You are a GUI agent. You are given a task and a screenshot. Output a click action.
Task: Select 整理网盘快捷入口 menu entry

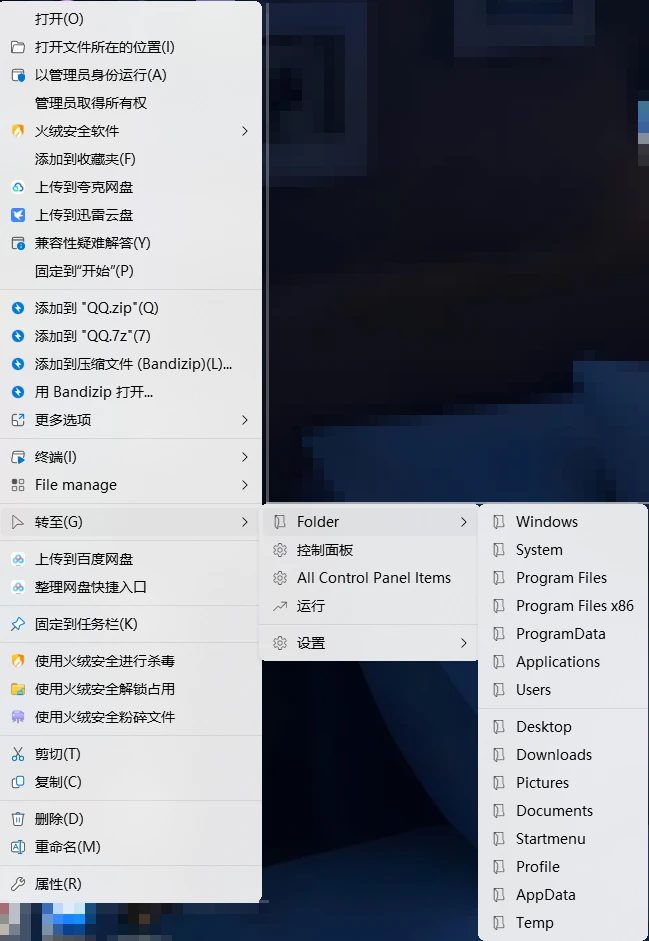tap(131, 587)
